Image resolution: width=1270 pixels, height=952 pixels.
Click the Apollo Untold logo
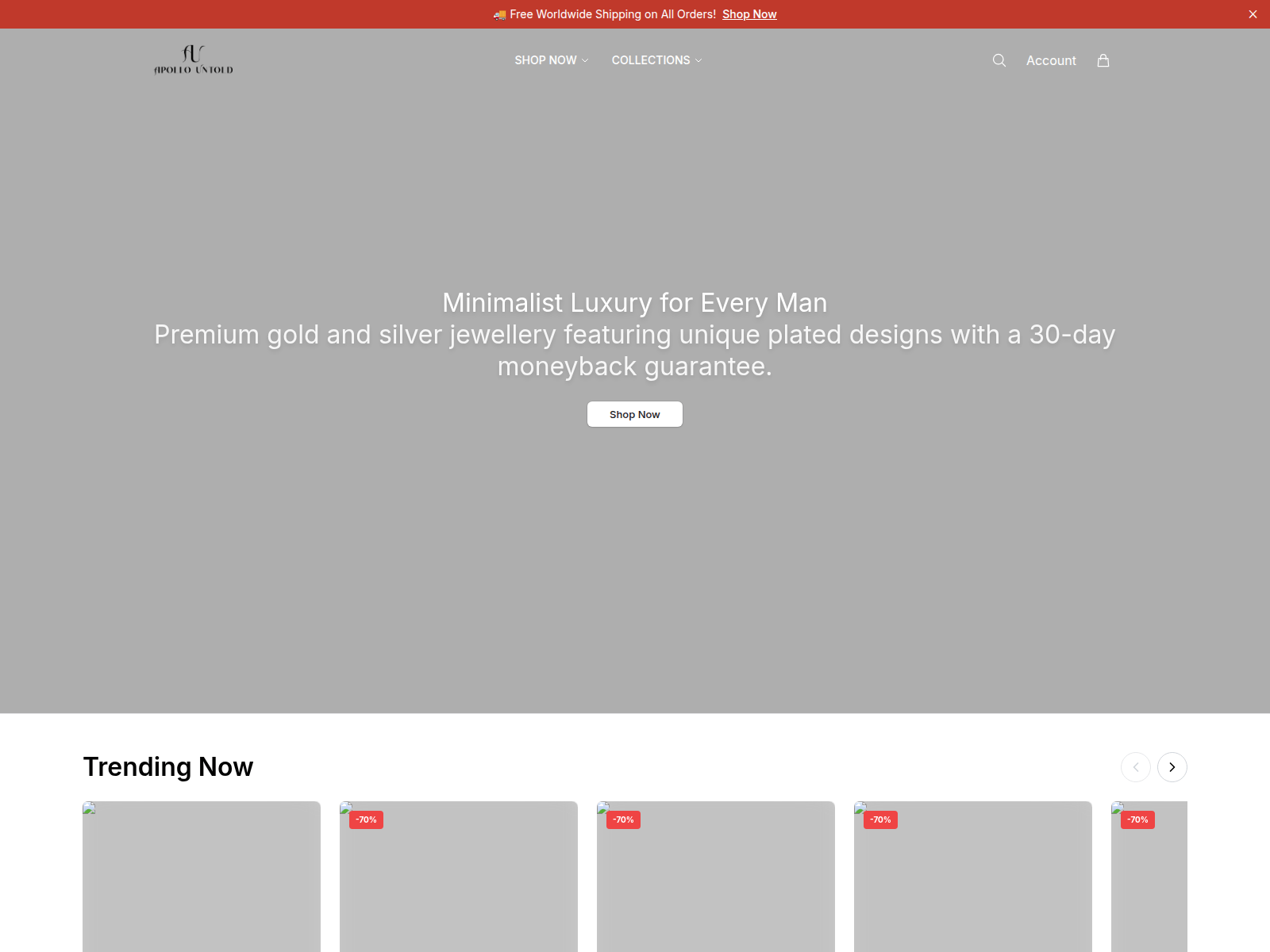(194, 60)
